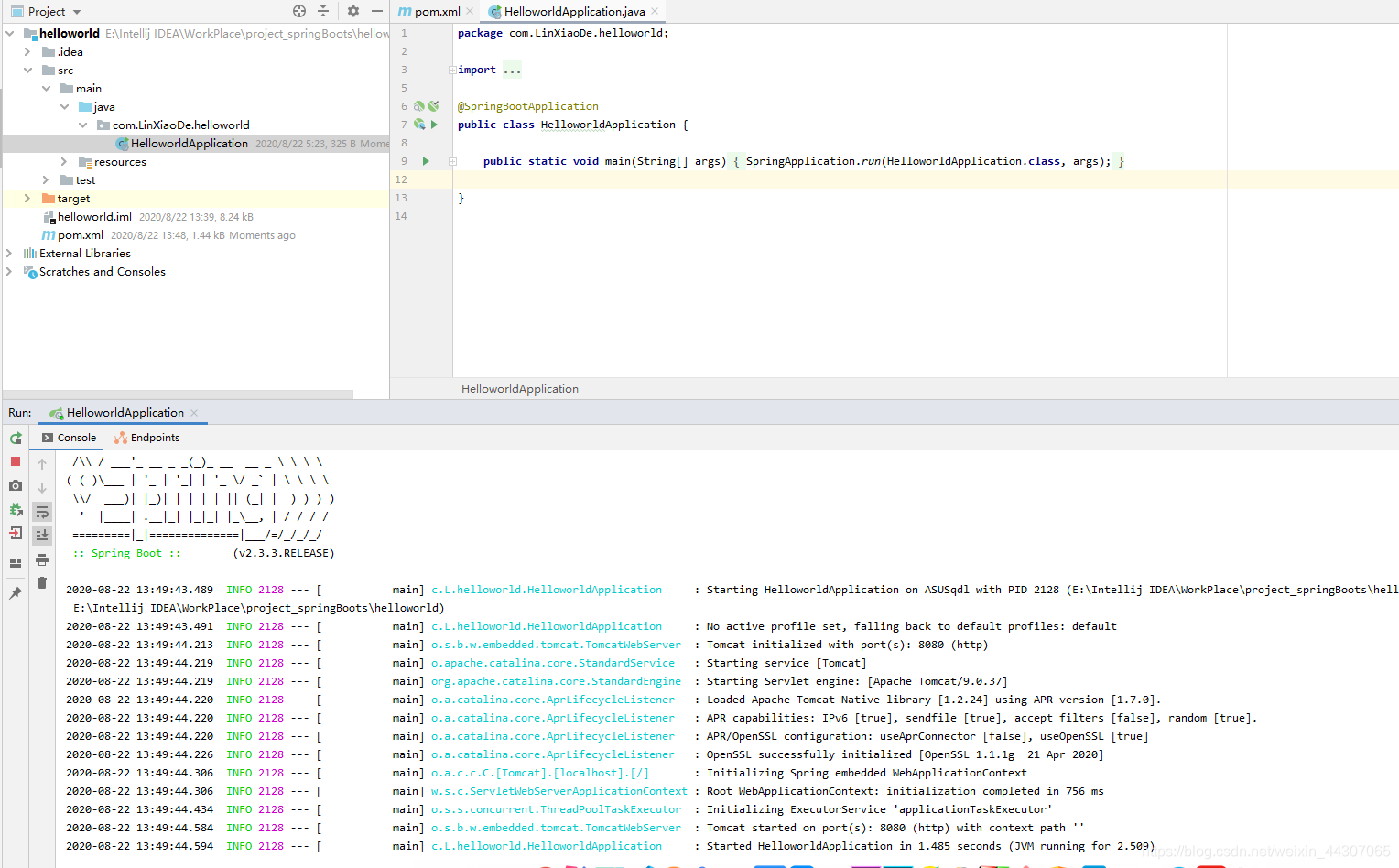This screenshot has height=868, width=1399.
Task: Click the up arrow in console toolbar
Action: pyautogui.click(x=42, y=464)
